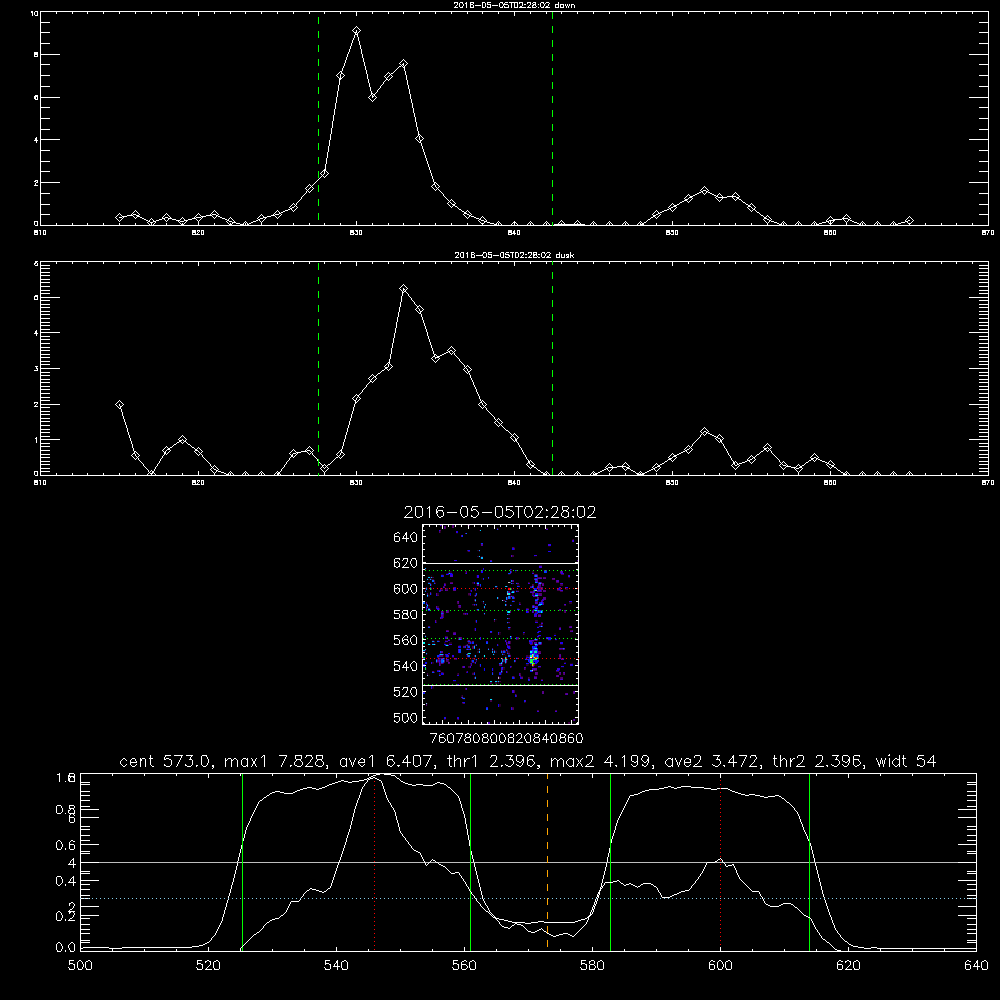Click heat map y-axis label '500'
Viewport: 1000px width, 1000px height.
(x=406, y=718)
